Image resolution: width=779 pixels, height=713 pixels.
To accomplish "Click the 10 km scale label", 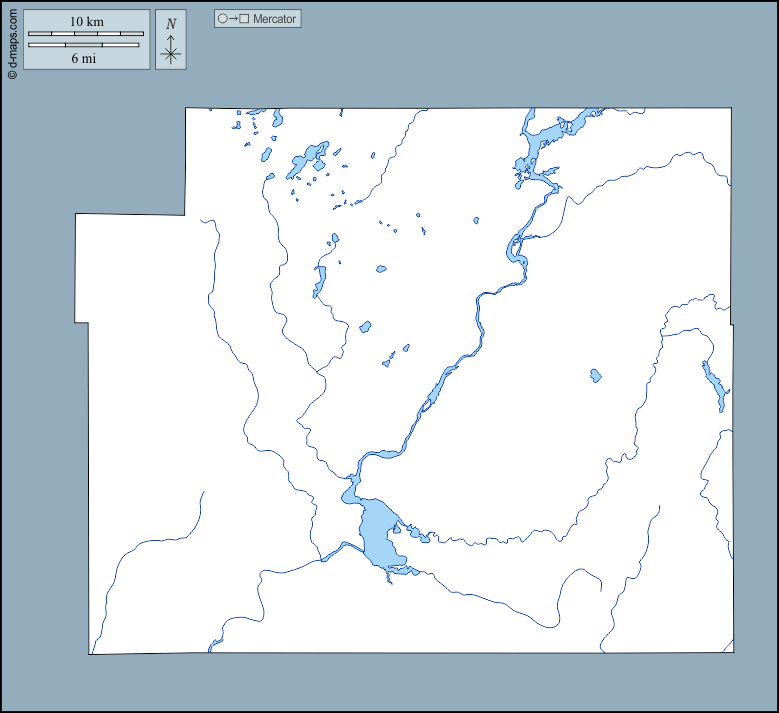I will [86, 21].
